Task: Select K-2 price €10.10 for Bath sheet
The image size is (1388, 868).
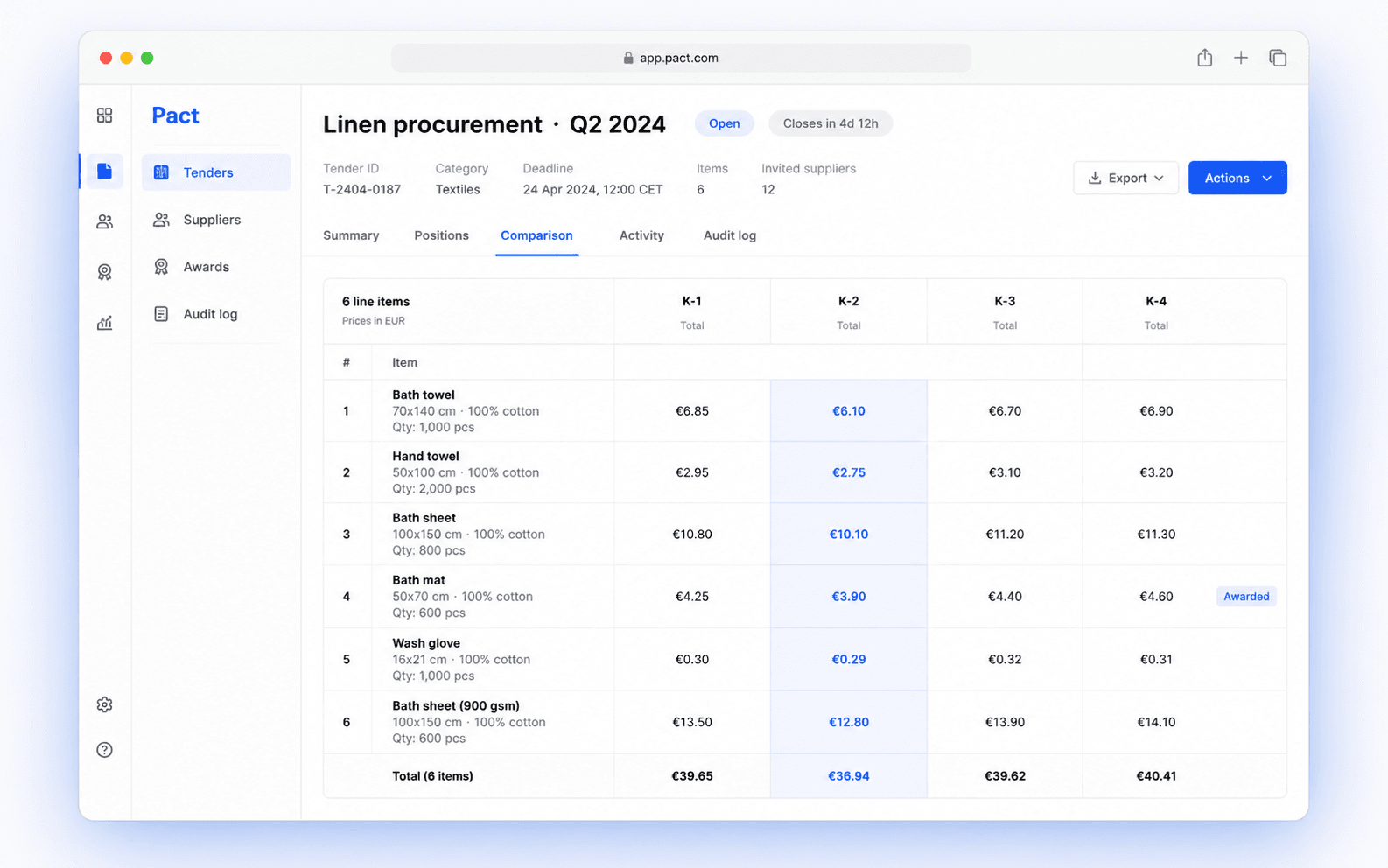Action: tap(848, 535)
